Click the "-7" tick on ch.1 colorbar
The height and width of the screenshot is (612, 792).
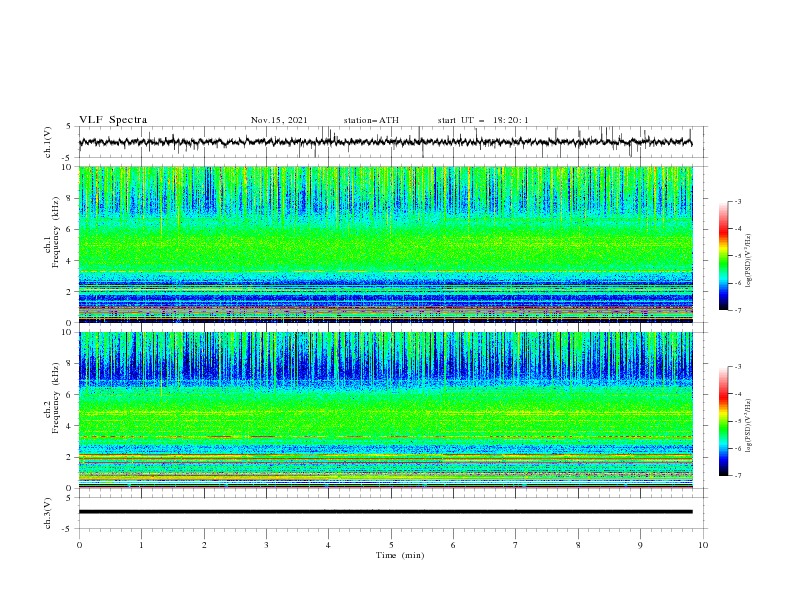738,310
